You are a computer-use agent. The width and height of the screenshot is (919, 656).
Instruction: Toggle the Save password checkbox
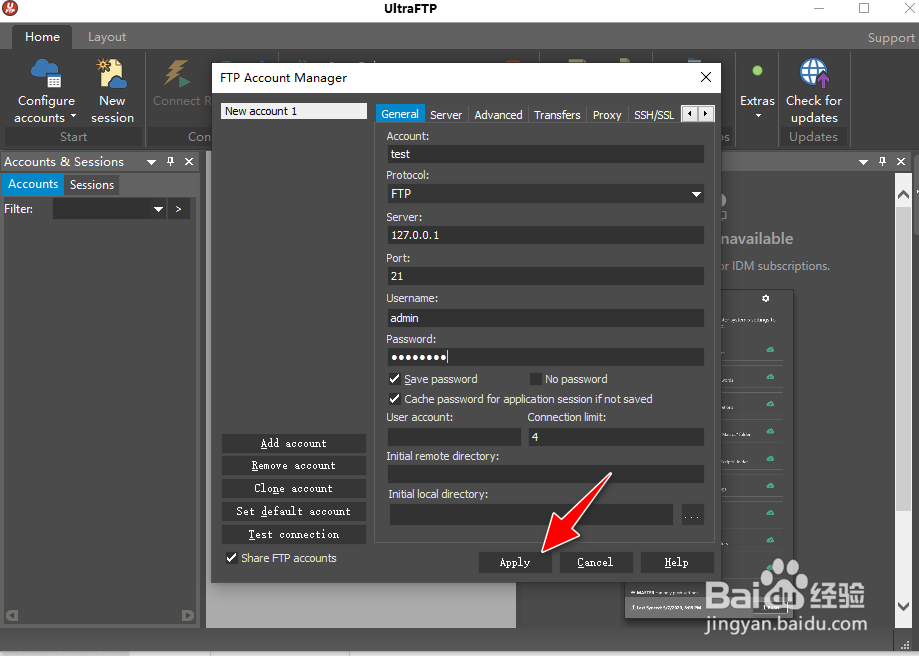tap(394, 379)
